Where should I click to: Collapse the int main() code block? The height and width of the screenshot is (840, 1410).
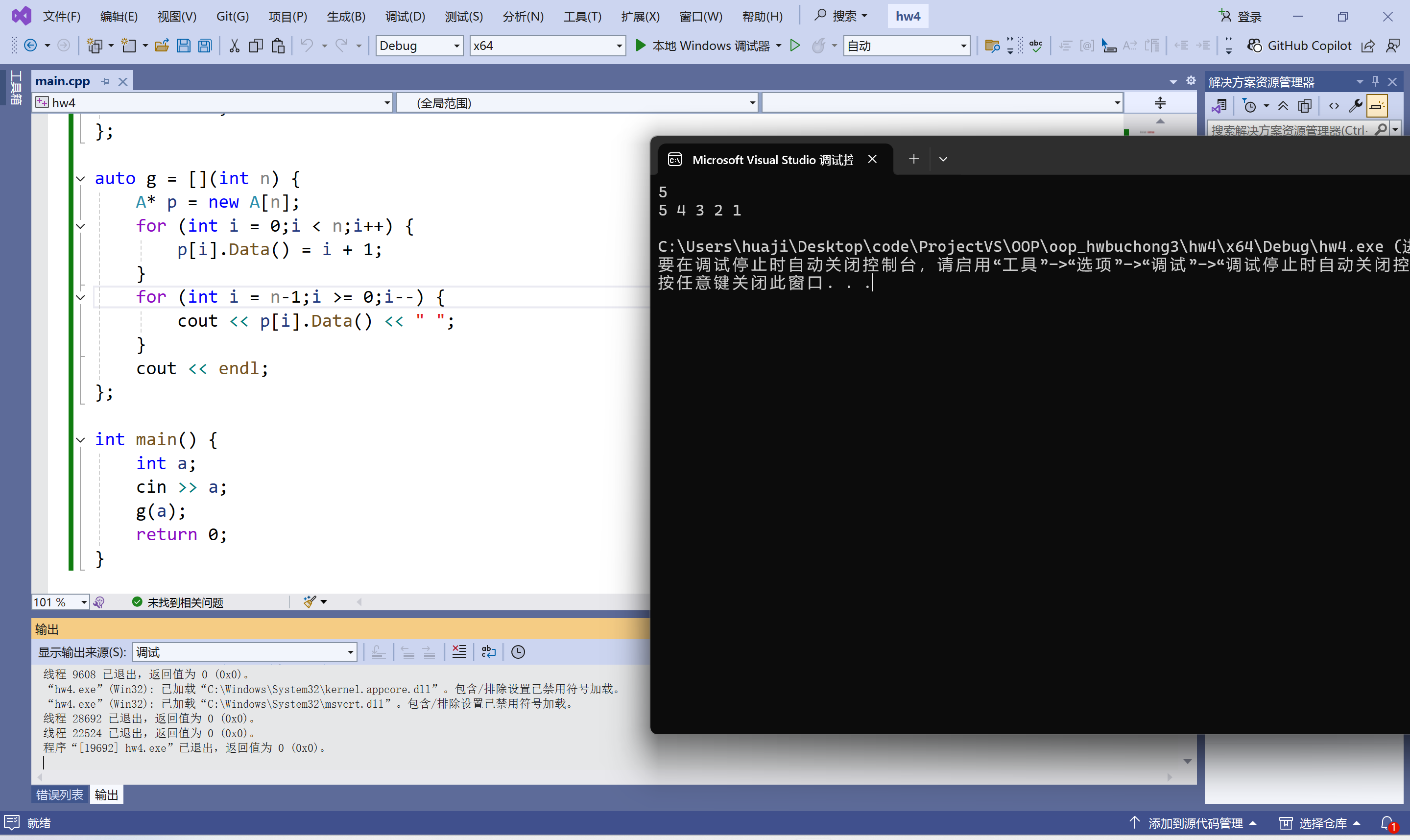click(80, 440)
